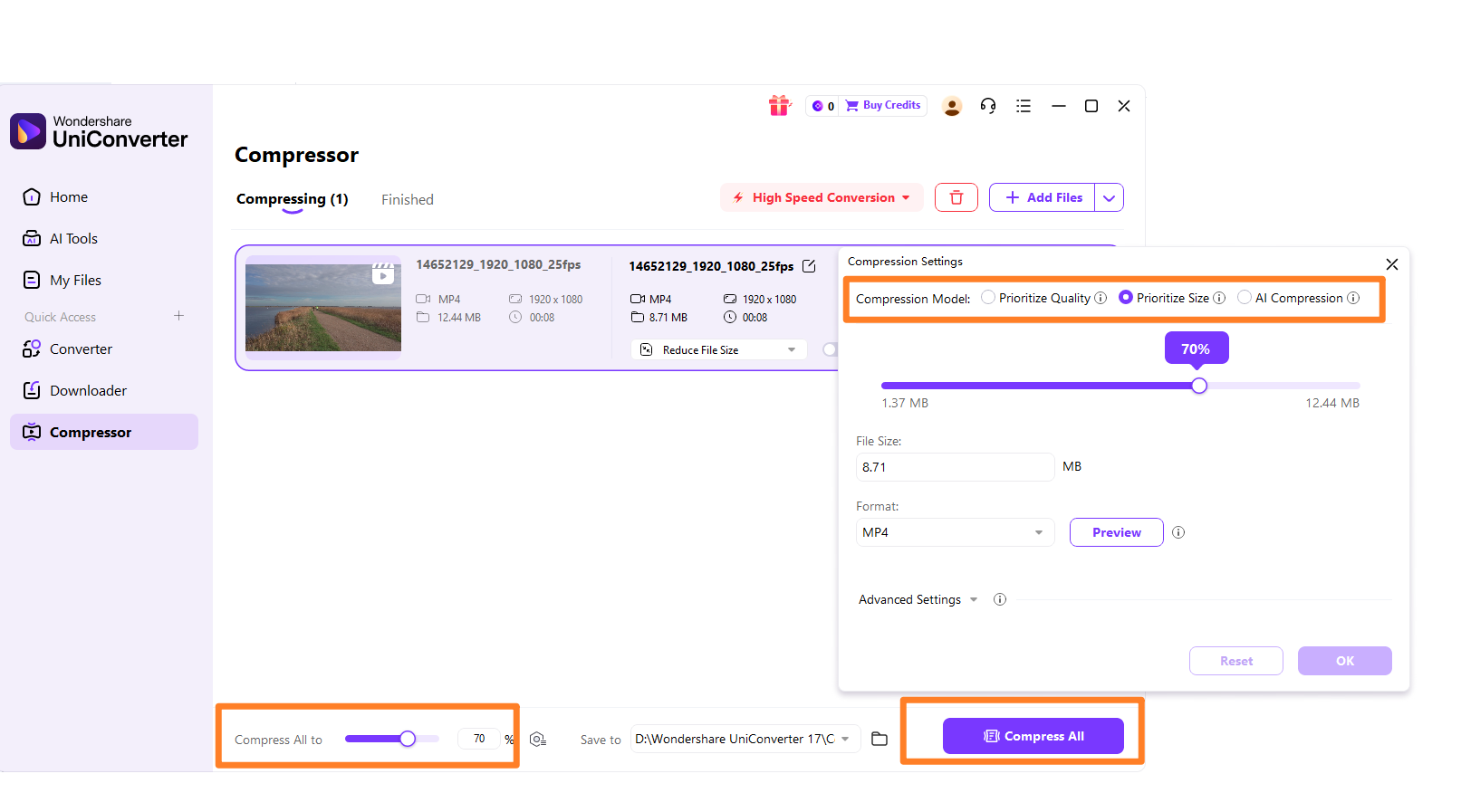Open the user account avatar
This screenshot has height=812, width=1461.
(x=952, y=106)
